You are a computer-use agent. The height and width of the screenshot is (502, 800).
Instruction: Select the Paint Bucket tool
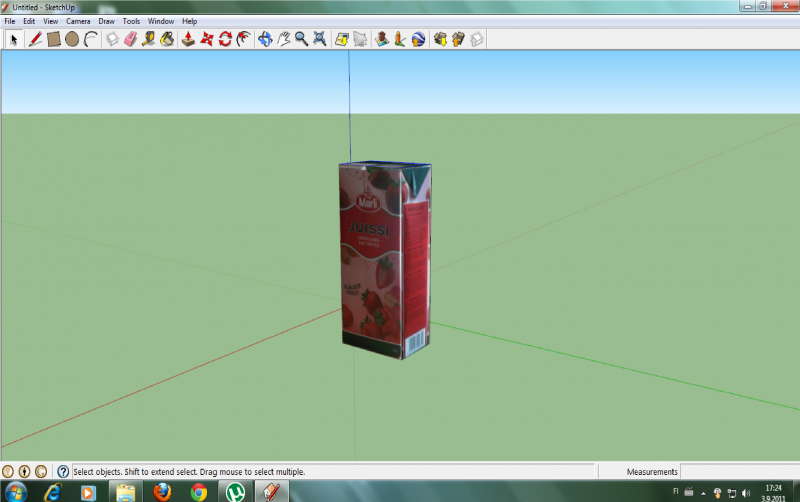click(167, 39)
